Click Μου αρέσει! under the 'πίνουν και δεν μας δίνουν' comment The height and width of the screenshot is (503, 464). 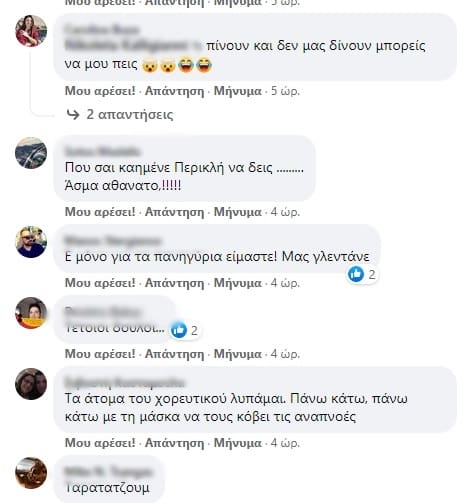point(100,91)
